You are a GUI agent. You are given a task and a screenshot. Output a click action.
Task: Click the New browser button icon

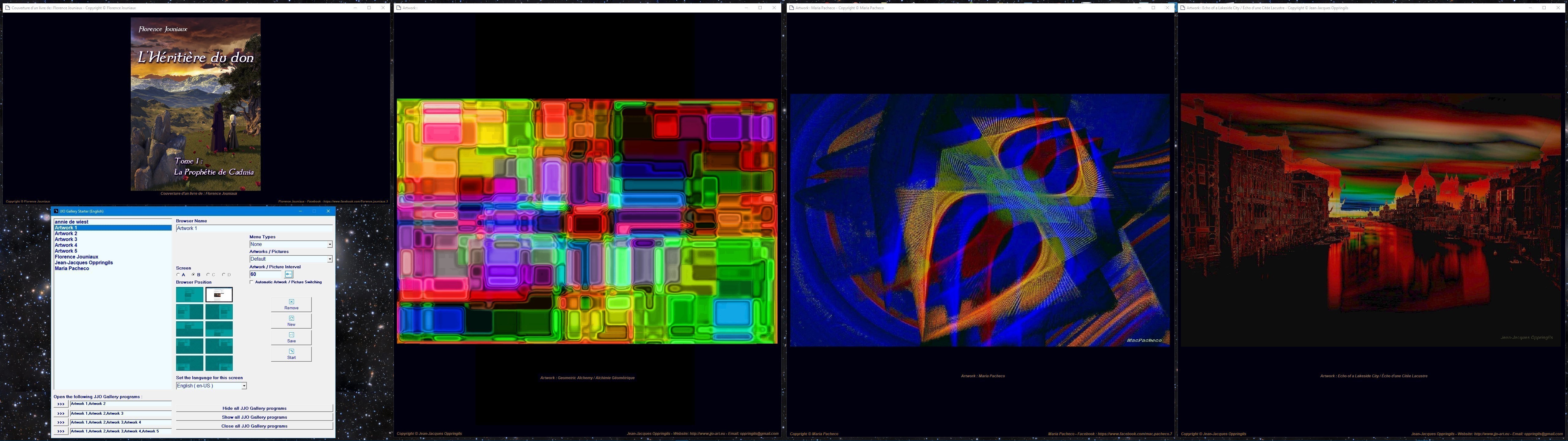click(x=291, y=318)
